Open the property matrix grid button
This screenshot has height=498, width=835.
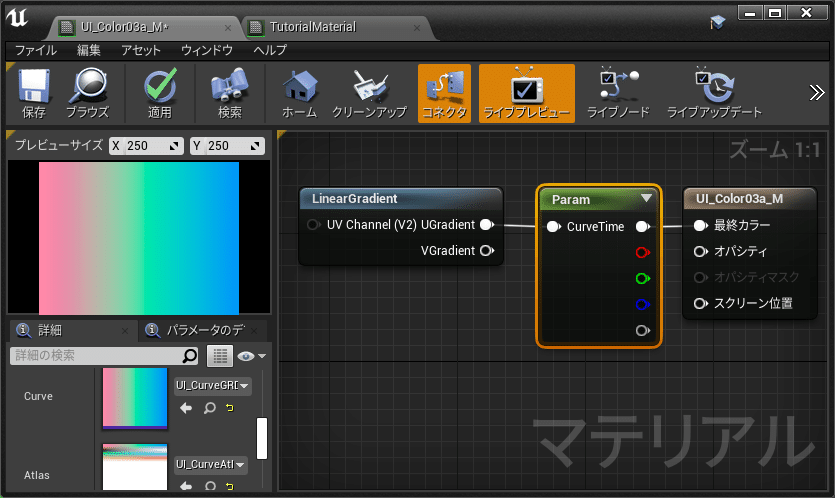click(220, 356)
